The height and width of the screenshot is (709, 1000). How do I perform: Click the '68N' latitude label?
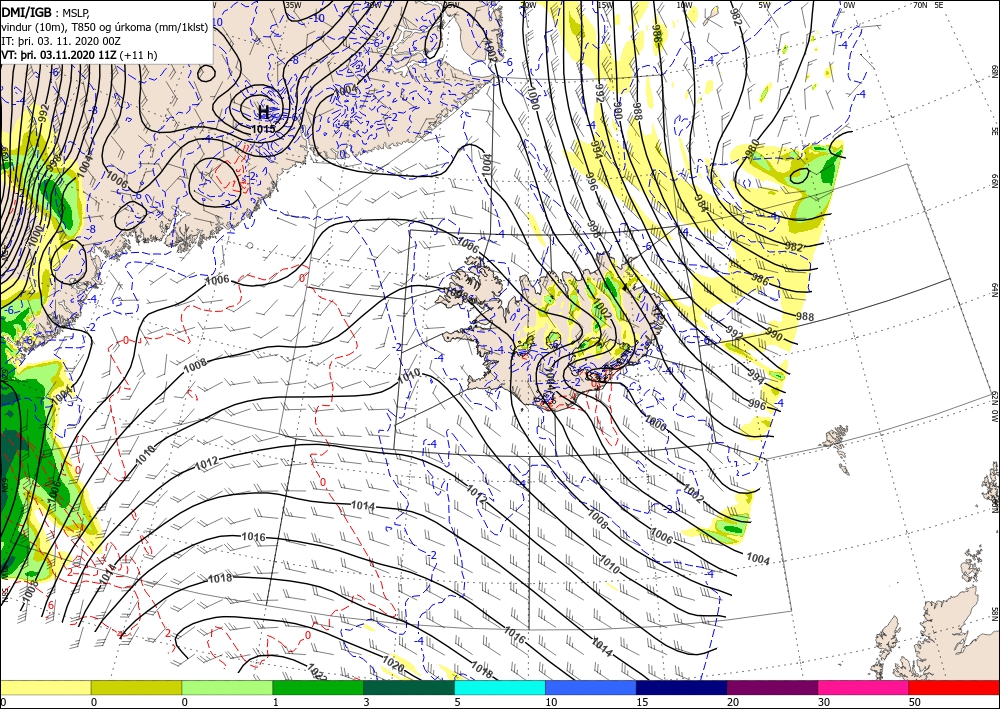[x=994, y=71]
